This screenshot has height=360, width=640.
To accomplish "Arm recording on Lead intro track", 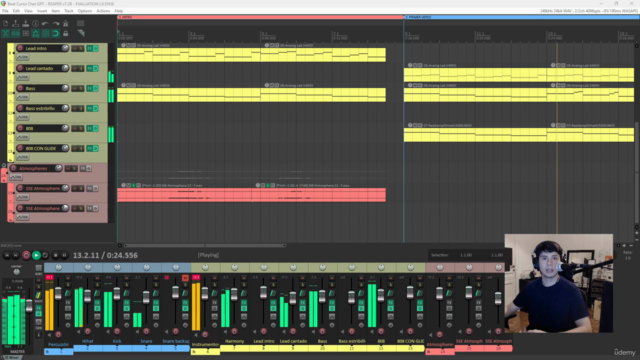I will point(20,48).
